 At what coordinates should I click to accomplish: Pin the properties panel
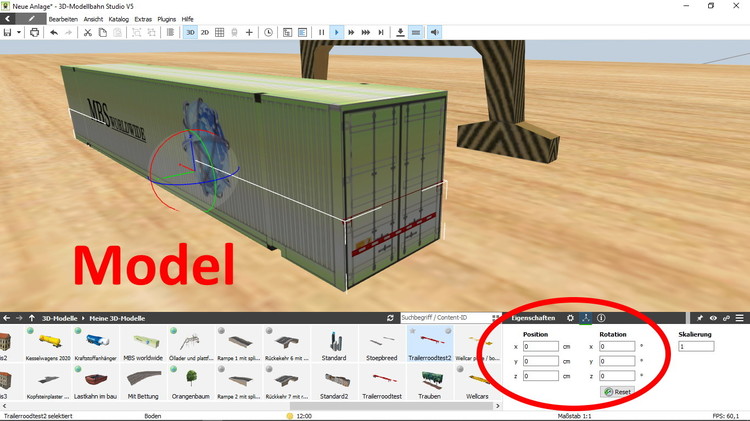pyautogui.click(x=699, y=318)
